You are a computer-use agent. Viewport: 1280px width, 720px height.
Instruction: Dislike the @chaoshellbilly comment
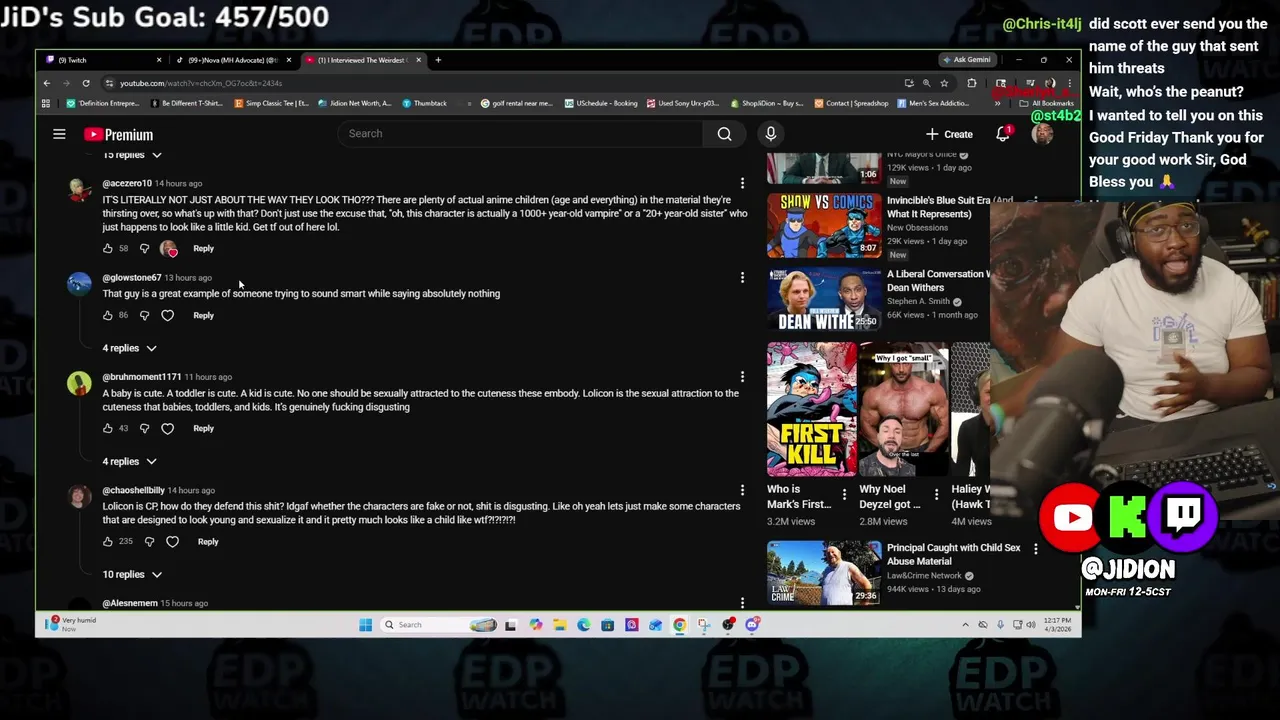point(149,541)
